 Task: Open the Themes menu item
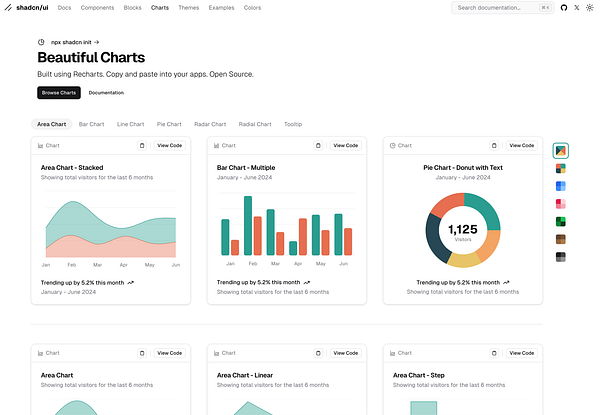click(189, 8)
